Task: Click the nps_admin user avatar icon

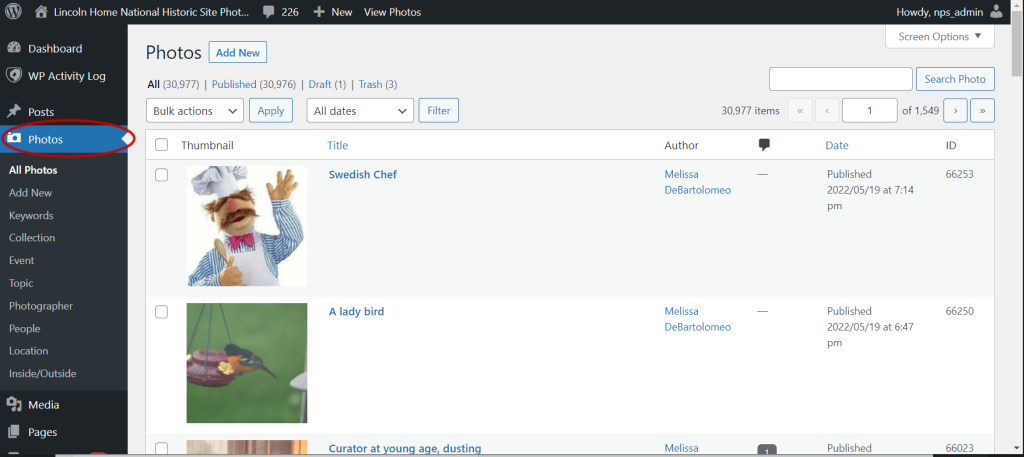Action: point(996,12)
